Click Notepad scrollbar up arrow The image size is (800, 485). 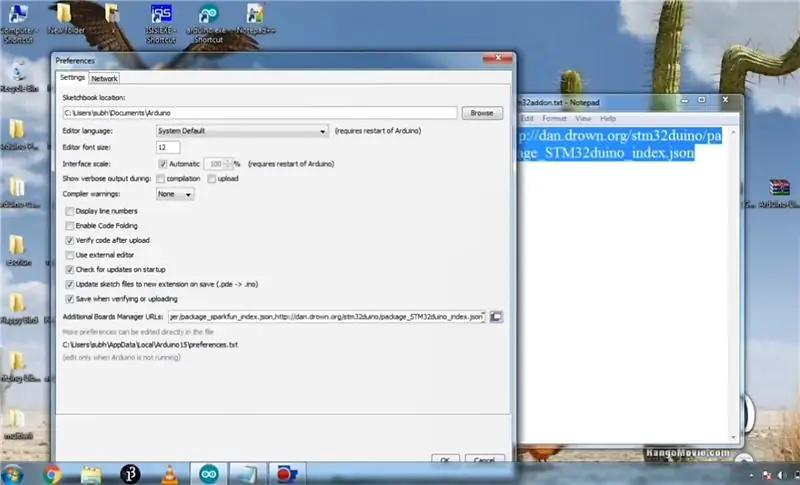(x=734, y=132)
